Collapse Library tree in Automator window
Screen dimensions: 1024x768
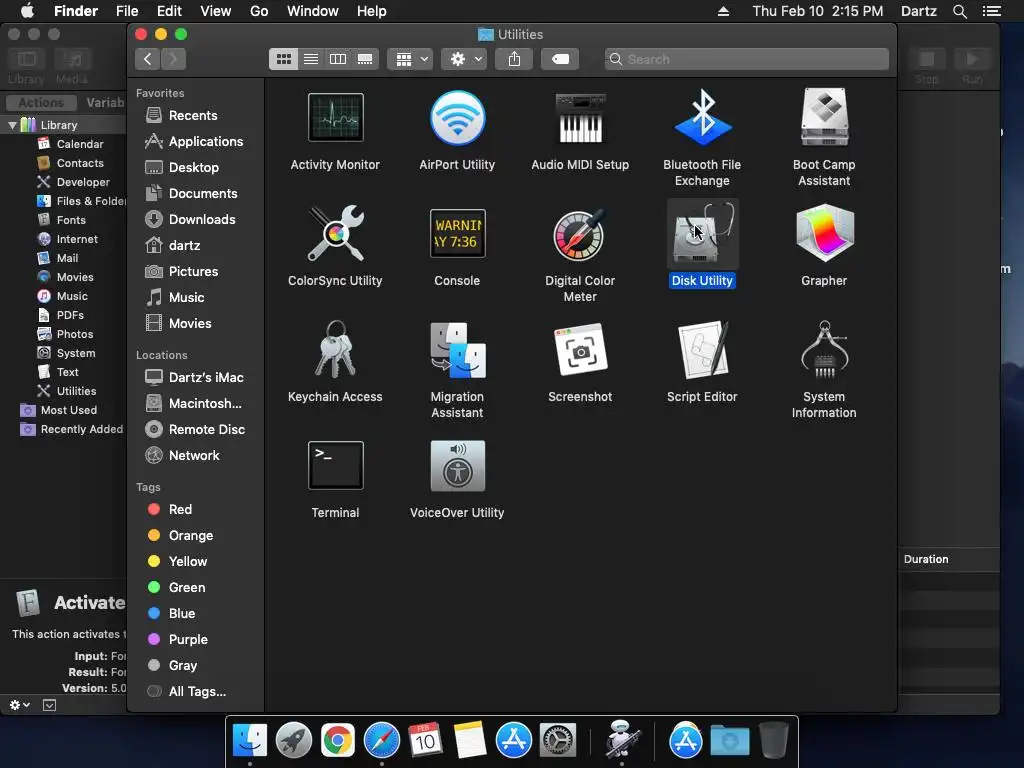[12, 125]
